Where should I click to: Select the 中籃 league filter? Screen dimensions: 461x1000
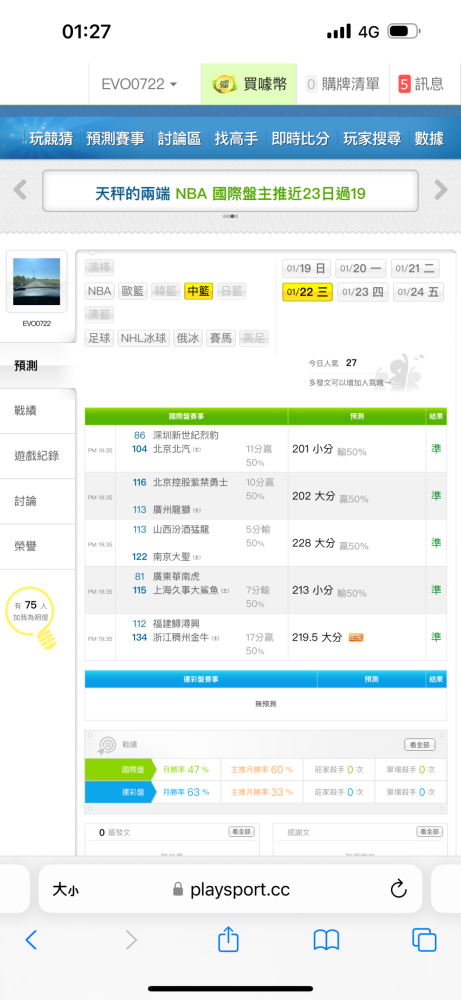(x=198, y=291)
